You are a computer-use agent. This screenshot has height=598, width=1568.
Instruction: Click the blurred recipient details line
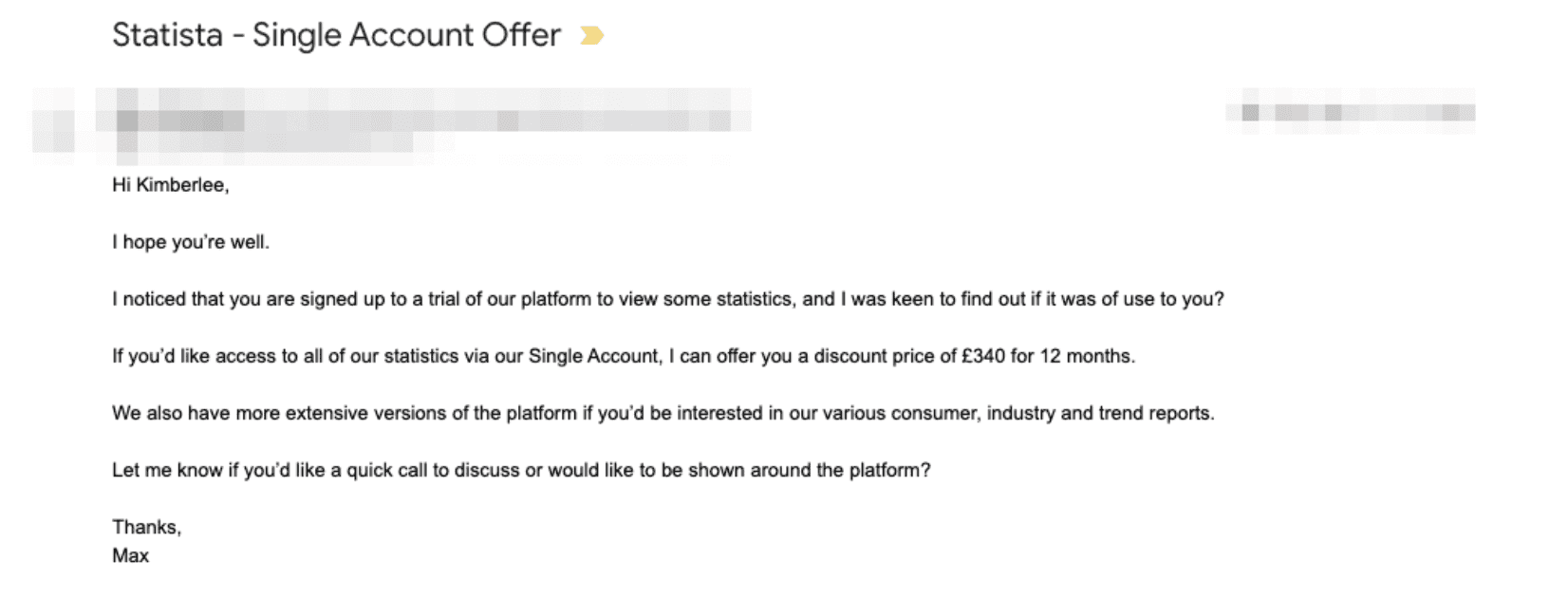275,142
